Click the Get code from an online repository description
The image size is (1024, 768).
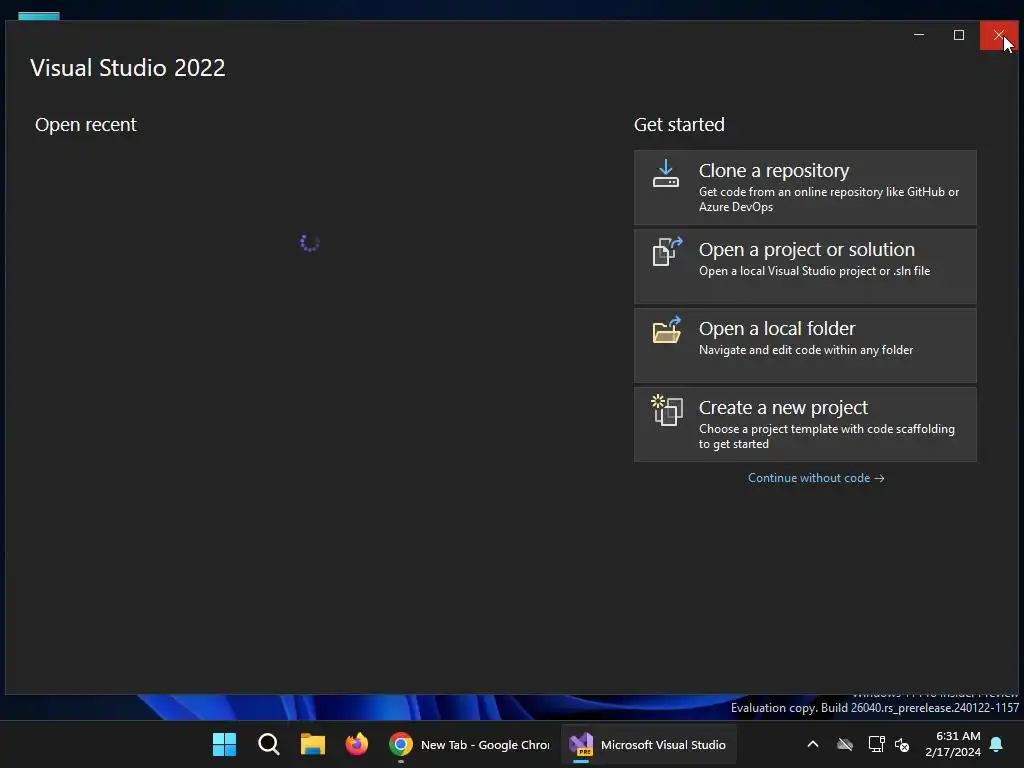[829, 199]
